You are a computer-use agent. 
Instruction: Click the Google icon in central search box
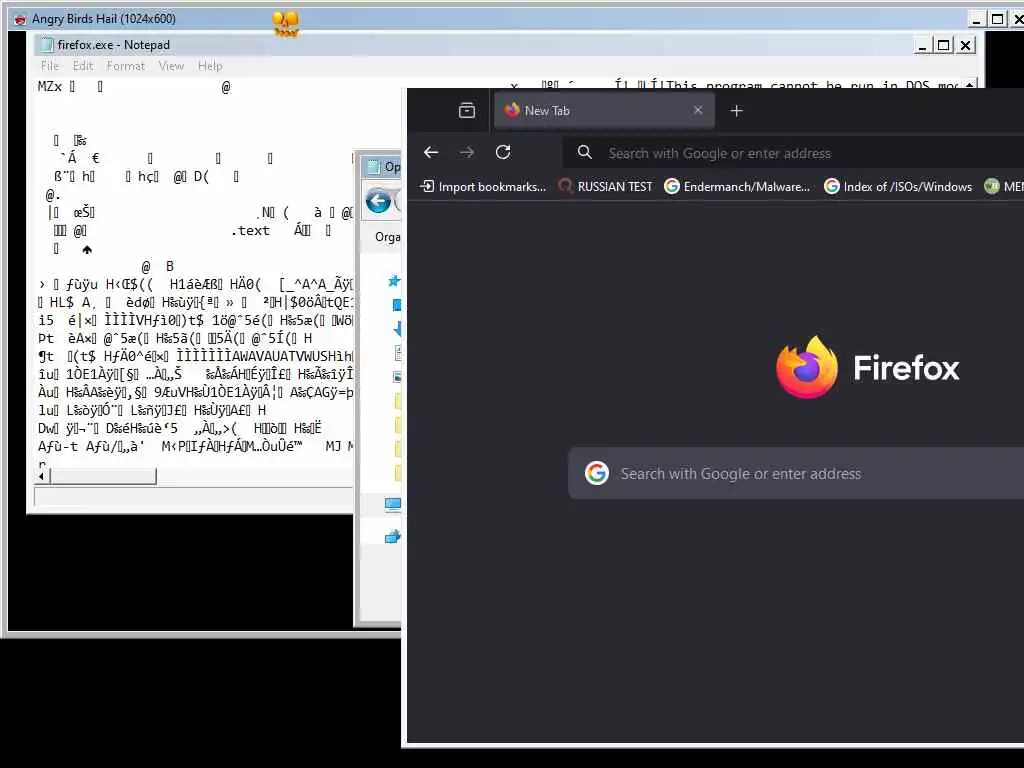pyautogui.click(x=596, y=473)
